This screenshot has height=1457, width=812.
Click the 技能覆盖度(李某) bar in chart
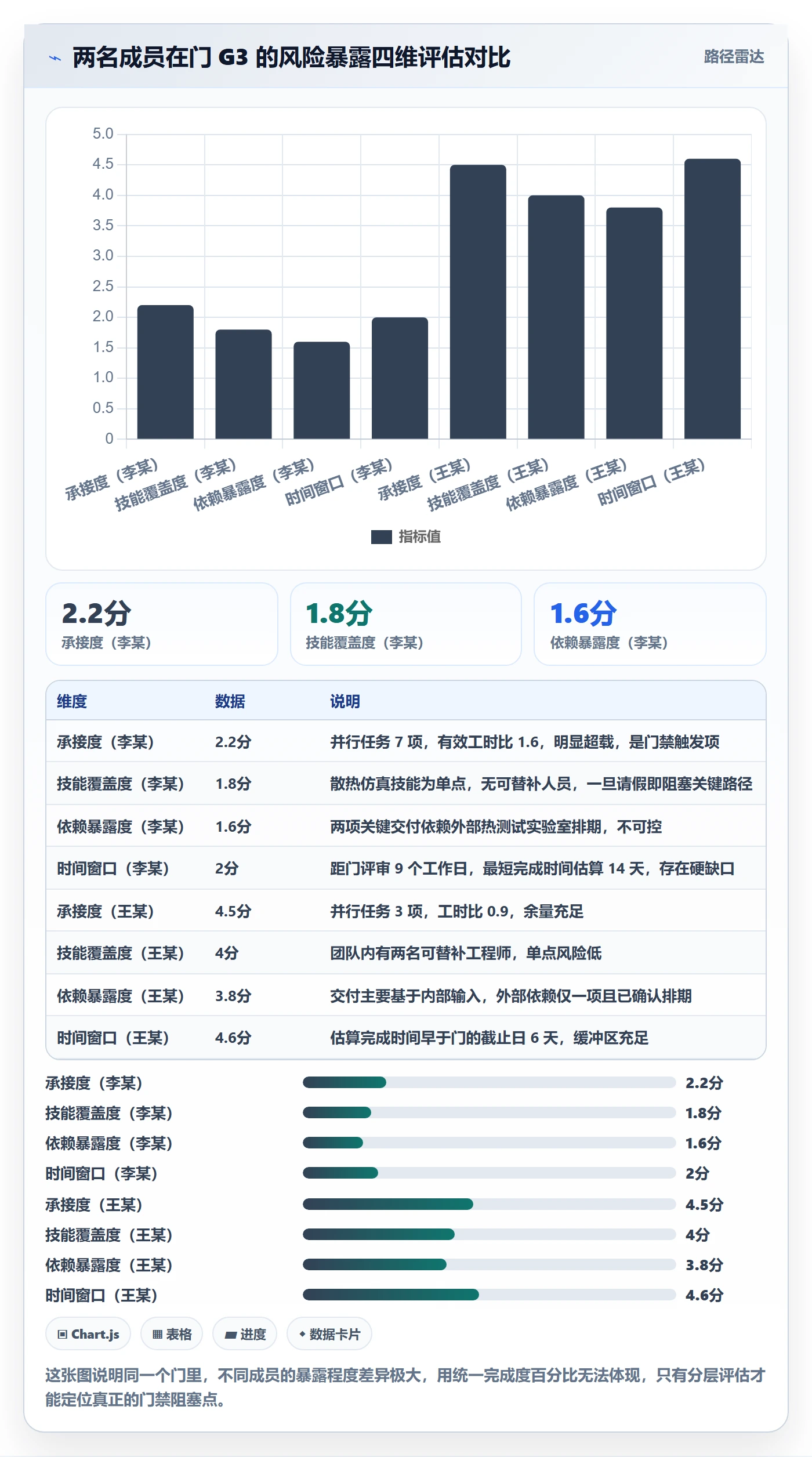[244, 384]
